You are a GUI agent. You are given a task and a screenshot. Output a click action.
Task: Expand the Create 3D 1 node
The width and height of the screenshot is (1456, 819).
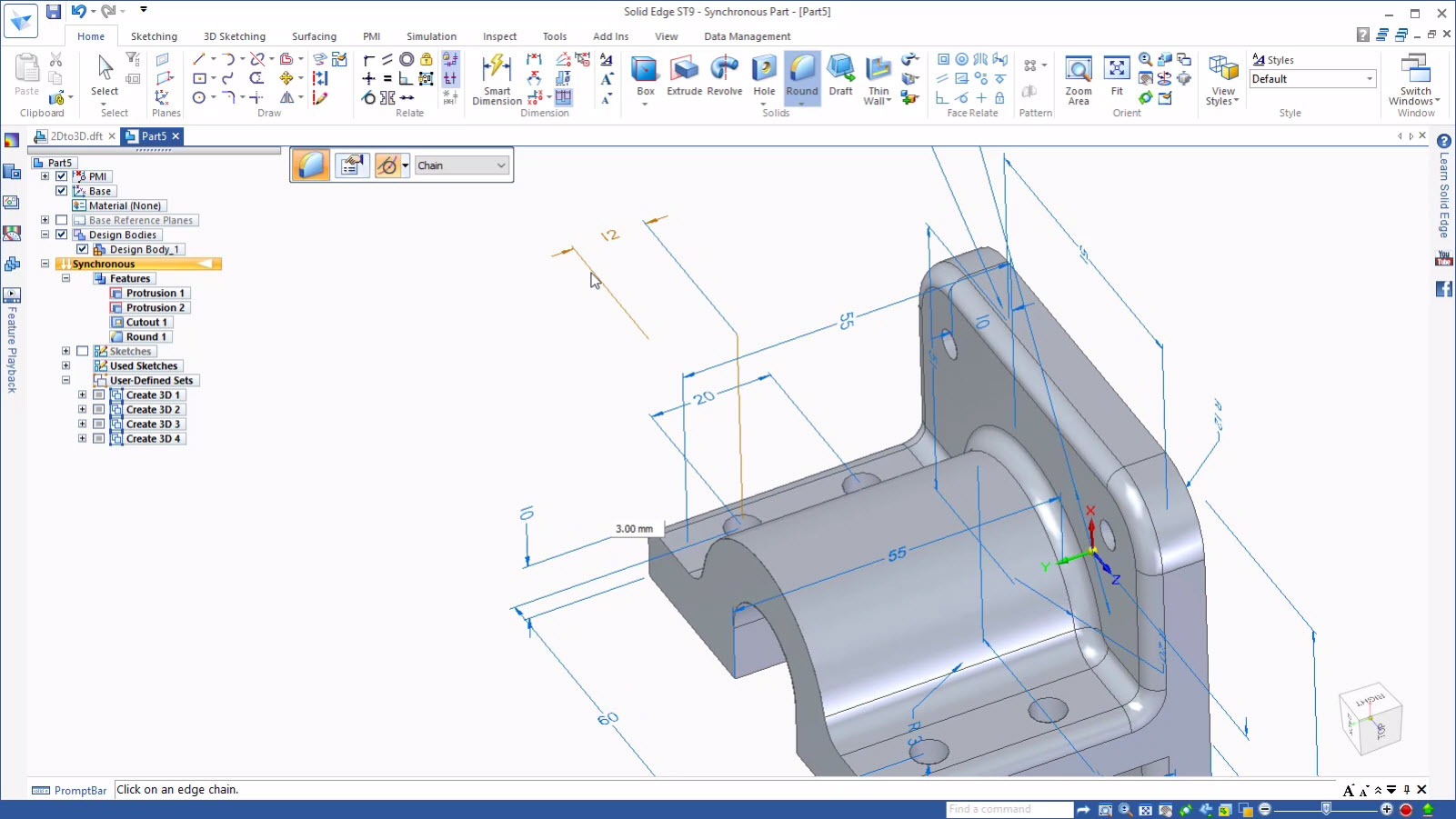[x=83, y=395]
